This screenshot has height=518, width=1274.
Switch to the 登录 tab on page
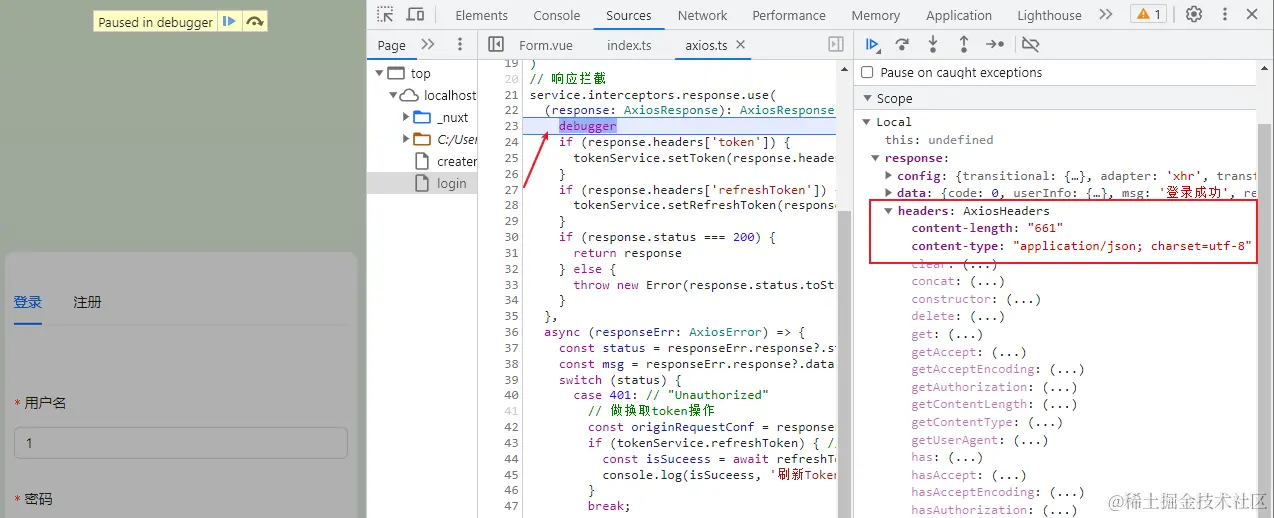point(28,302)
